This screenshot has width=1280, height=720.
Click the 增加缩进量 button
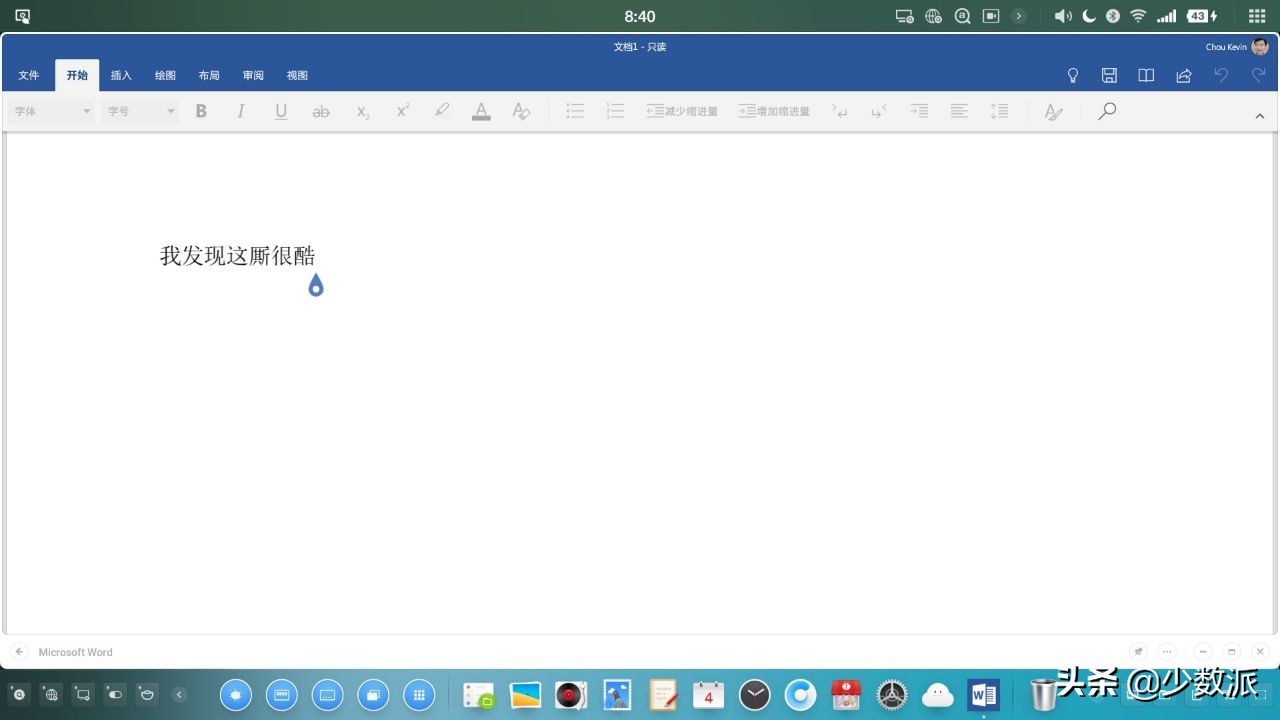pyautogui.click(x=774, y=111)
